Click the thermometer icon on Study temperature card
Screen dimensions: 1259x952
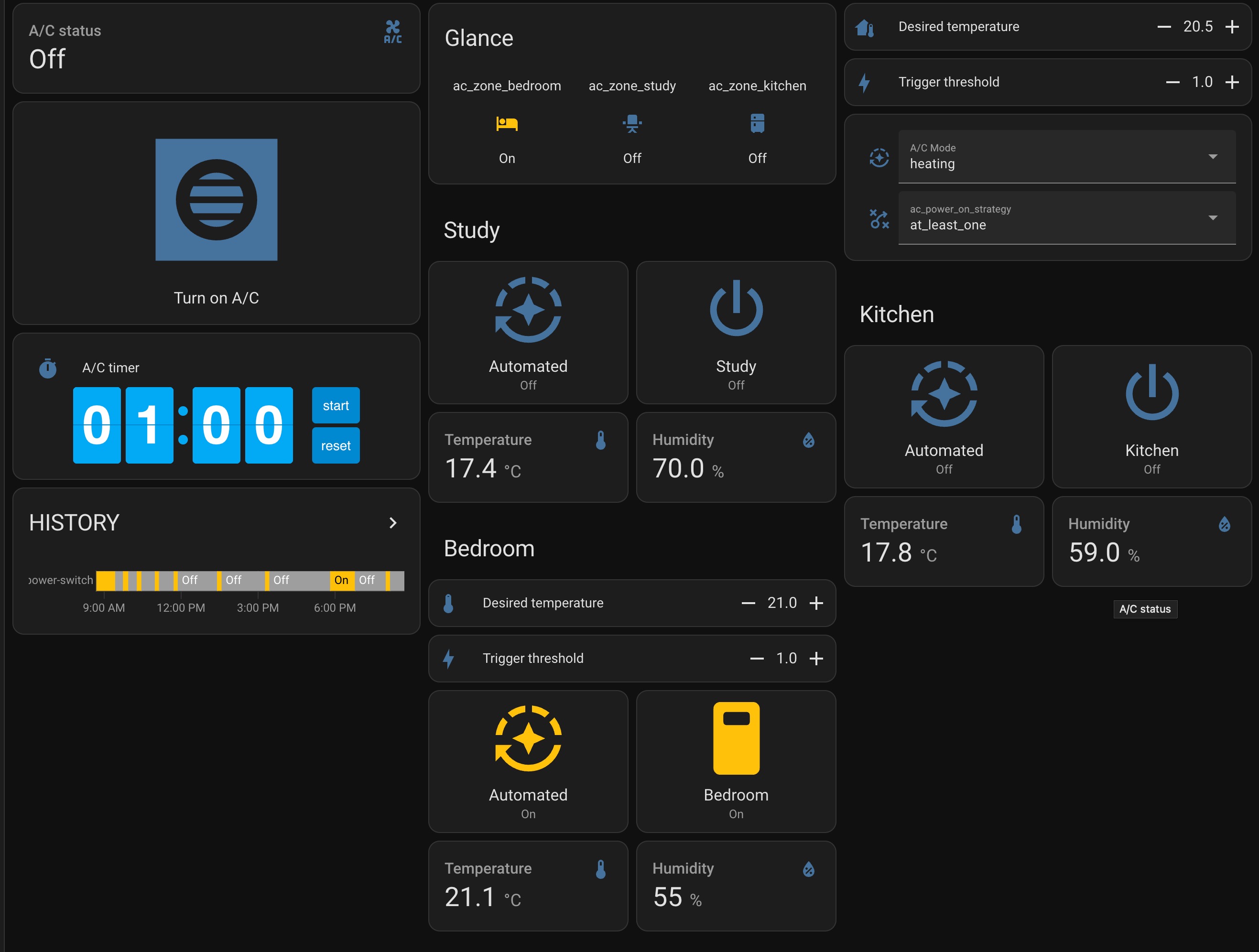600,440
